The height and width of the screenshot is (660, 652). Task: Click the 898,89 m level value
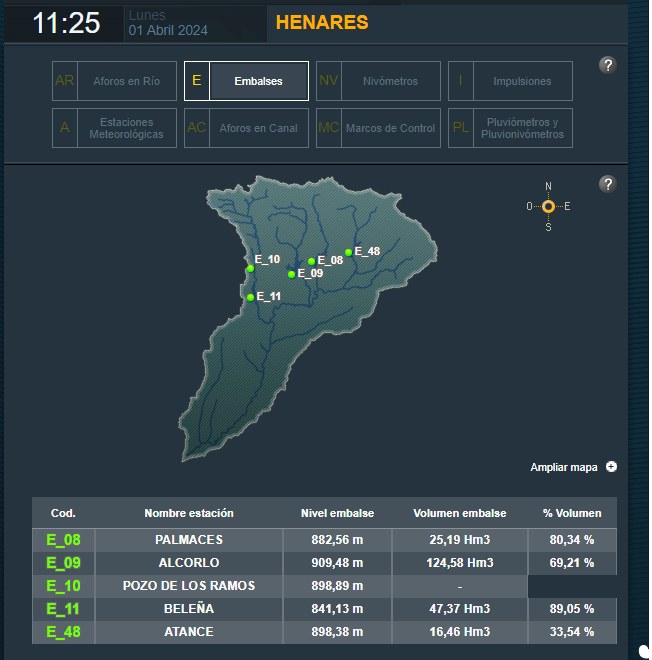337,586
